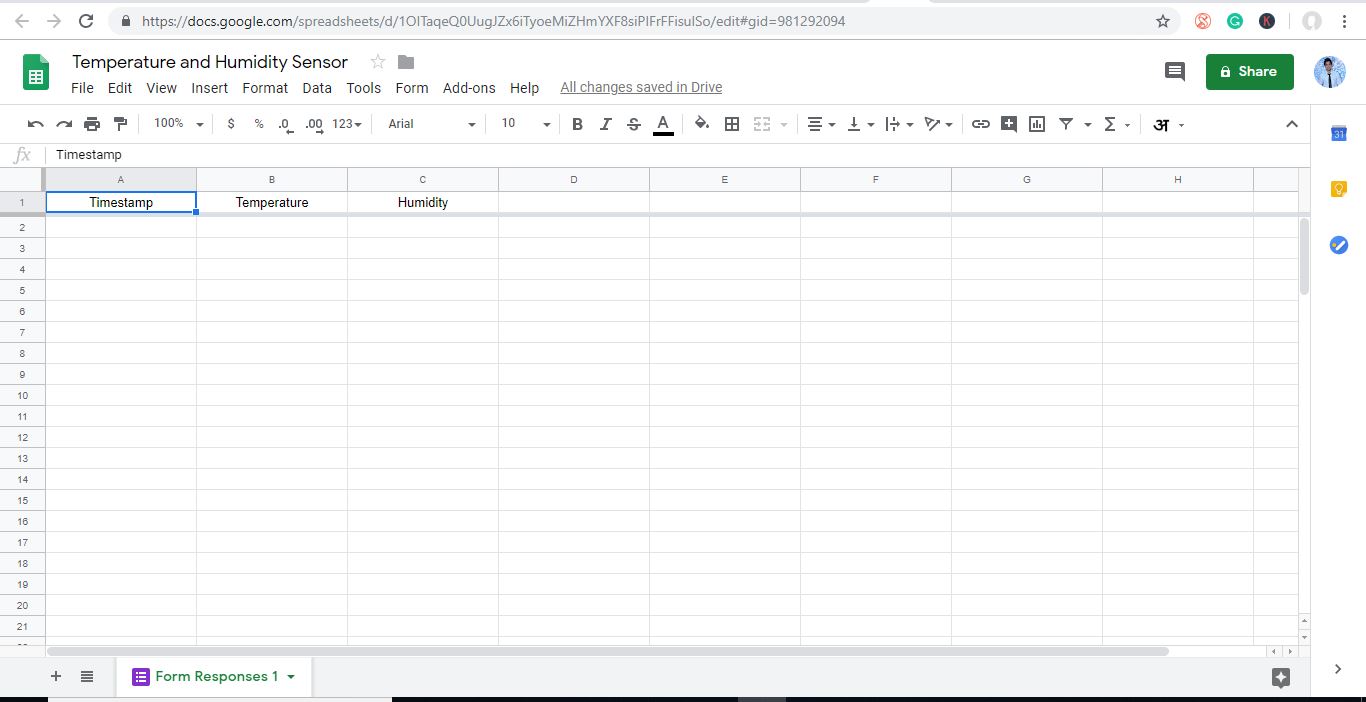Open the Fill color picker

point(702,124)
